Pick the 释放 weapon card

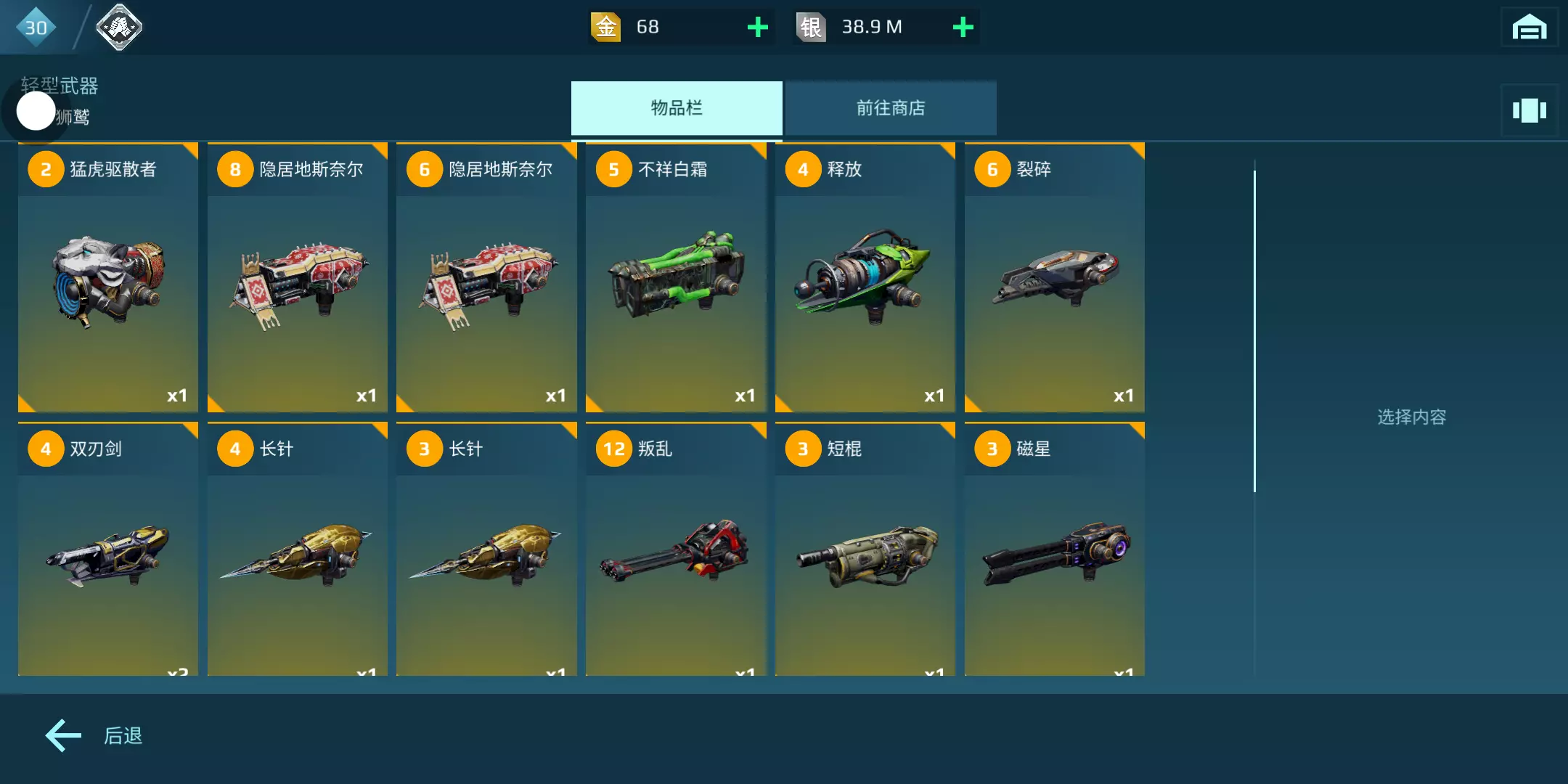click(x=865, y=278)
